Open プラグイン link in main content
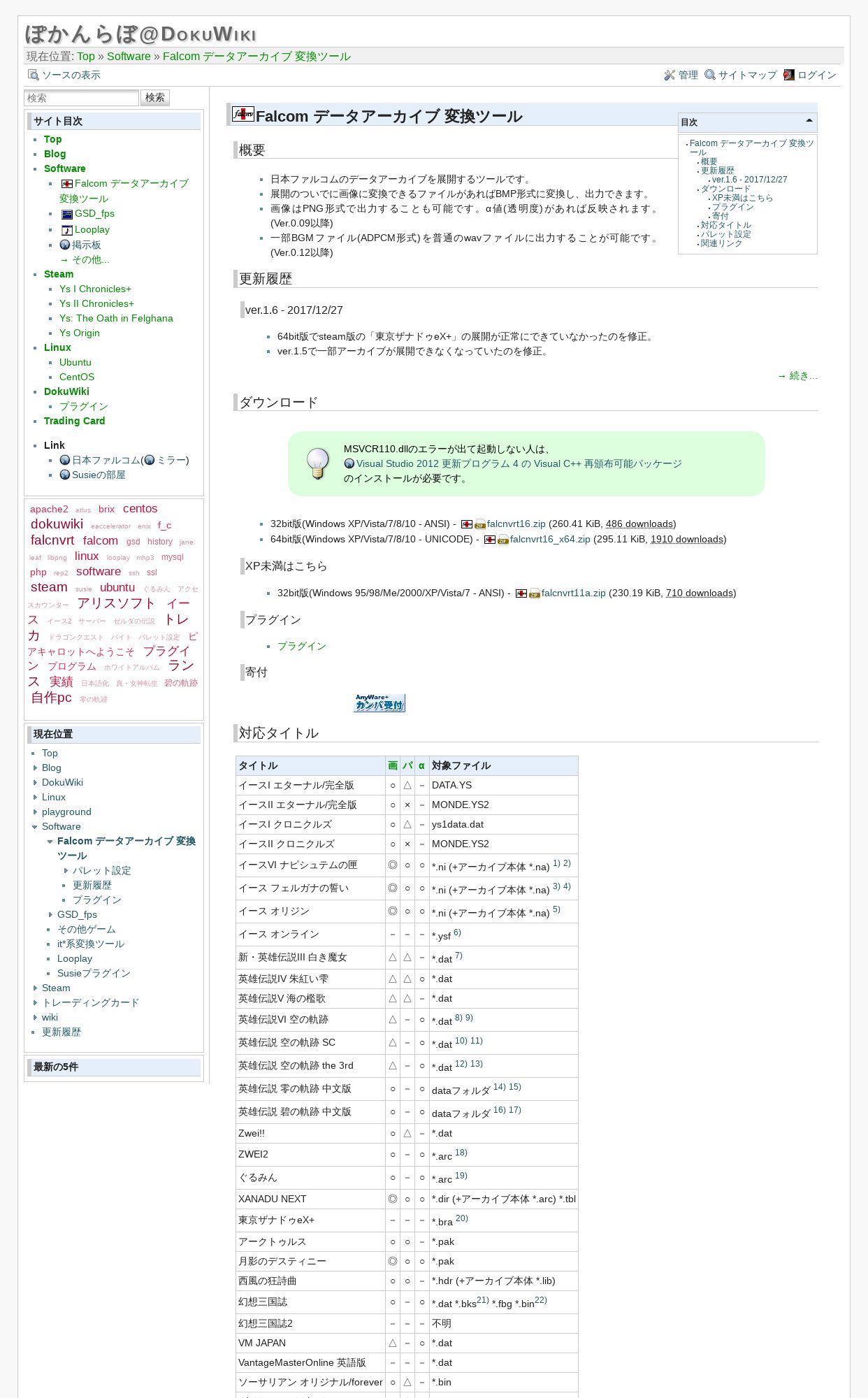 (x=302, y=647)
